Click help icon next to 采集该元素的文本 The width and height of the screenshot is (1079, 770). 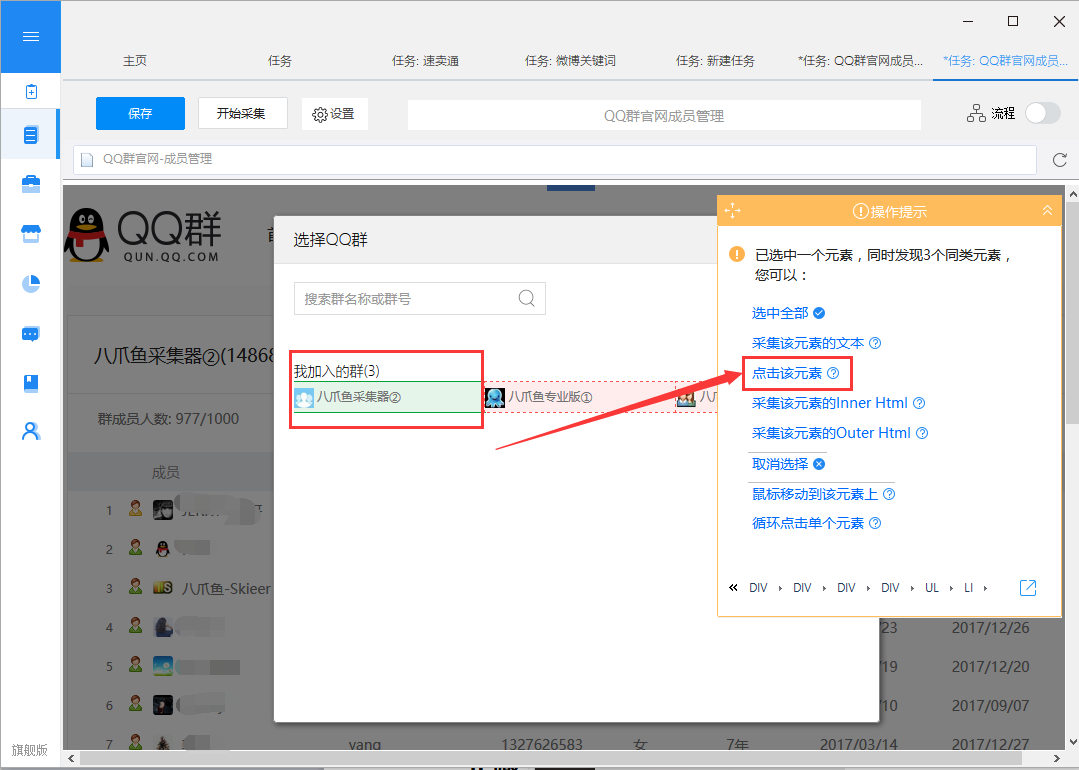[x=875, y=343]
